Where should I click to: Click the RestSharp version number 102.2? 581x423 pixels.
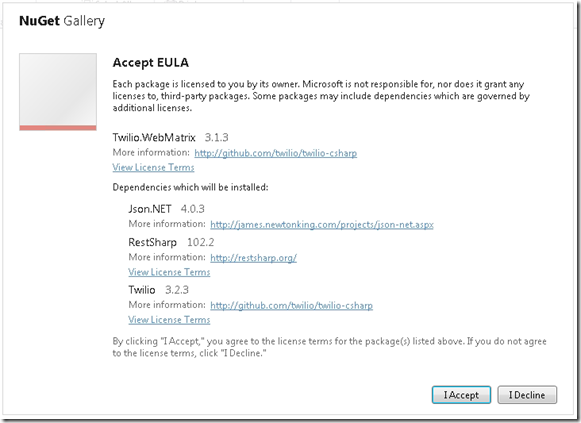click(x=200, y=242)
